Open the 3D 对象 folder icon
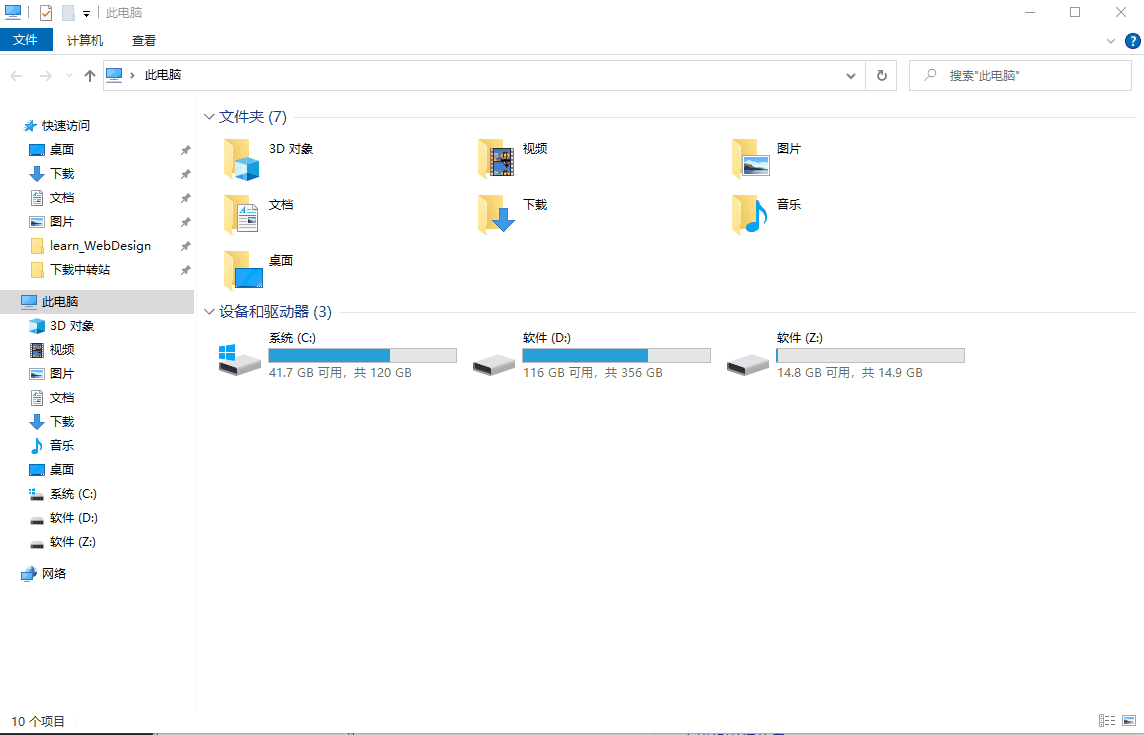The width and height of the screenshot is (1144, 735). coord(242,159)
